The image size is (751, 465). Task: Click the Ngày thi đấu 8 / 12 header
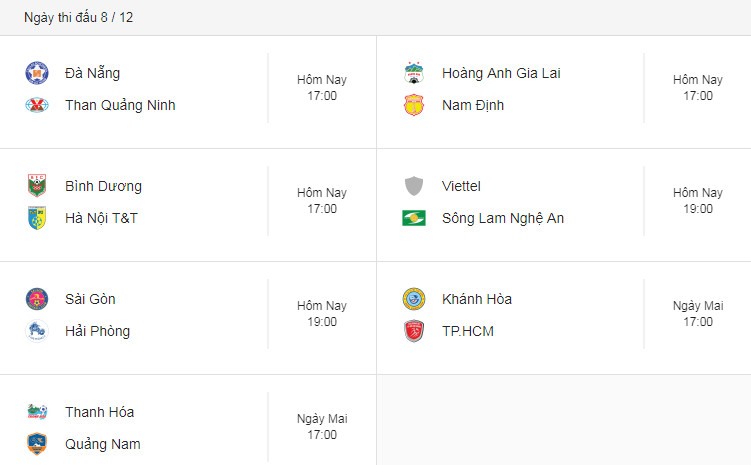pos(78,17)
